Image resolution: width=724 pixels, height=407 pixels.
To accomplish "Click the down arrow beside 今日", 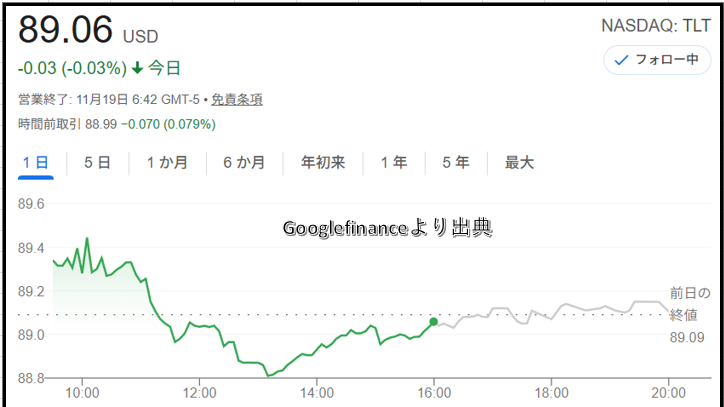I will [x=137, y=69].
